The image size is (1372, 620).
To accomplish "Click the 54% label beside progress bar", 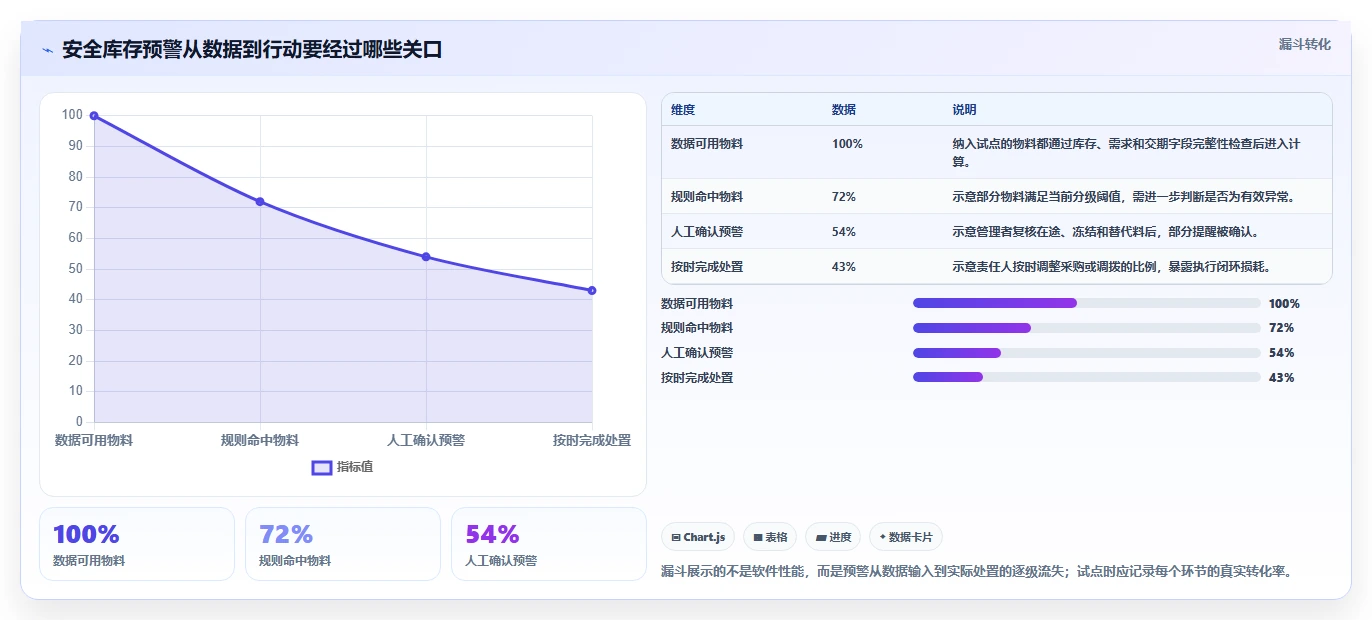I will 1281,353.
